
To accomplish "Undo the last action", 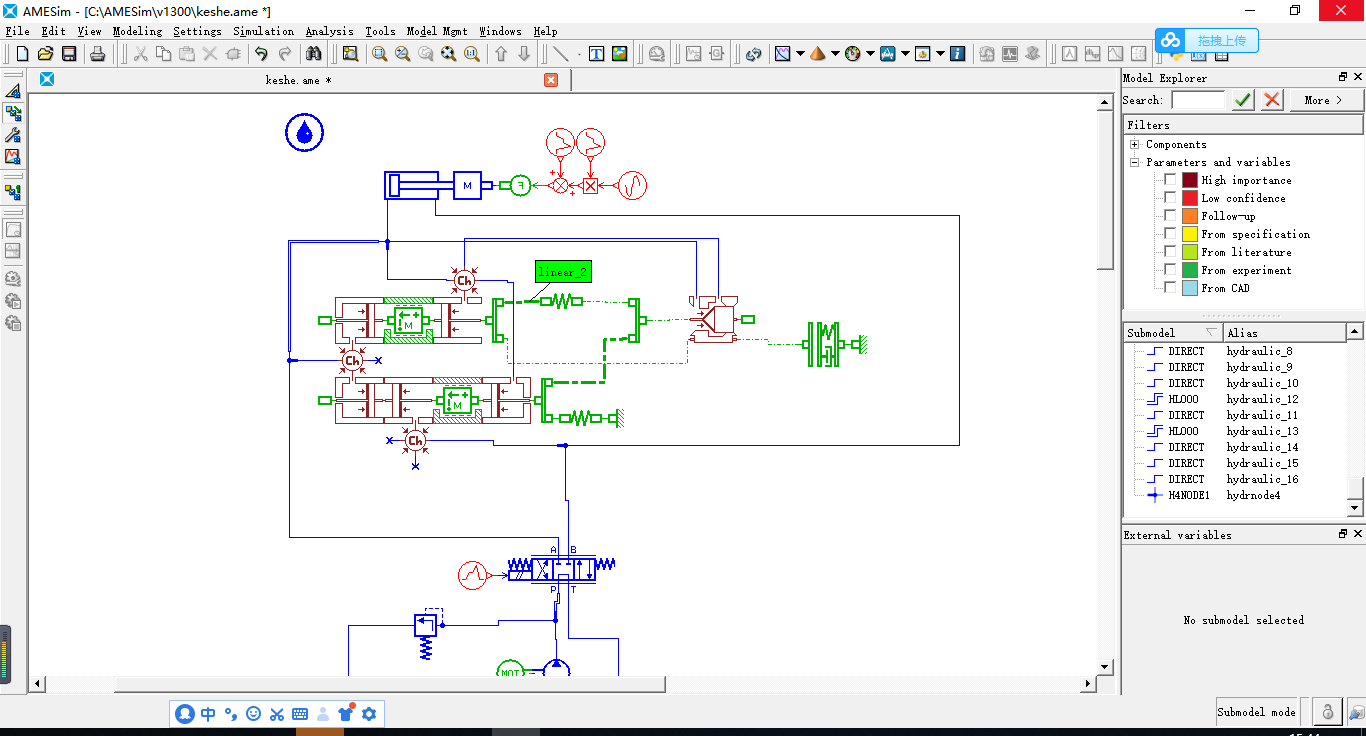I will point(261,54).
